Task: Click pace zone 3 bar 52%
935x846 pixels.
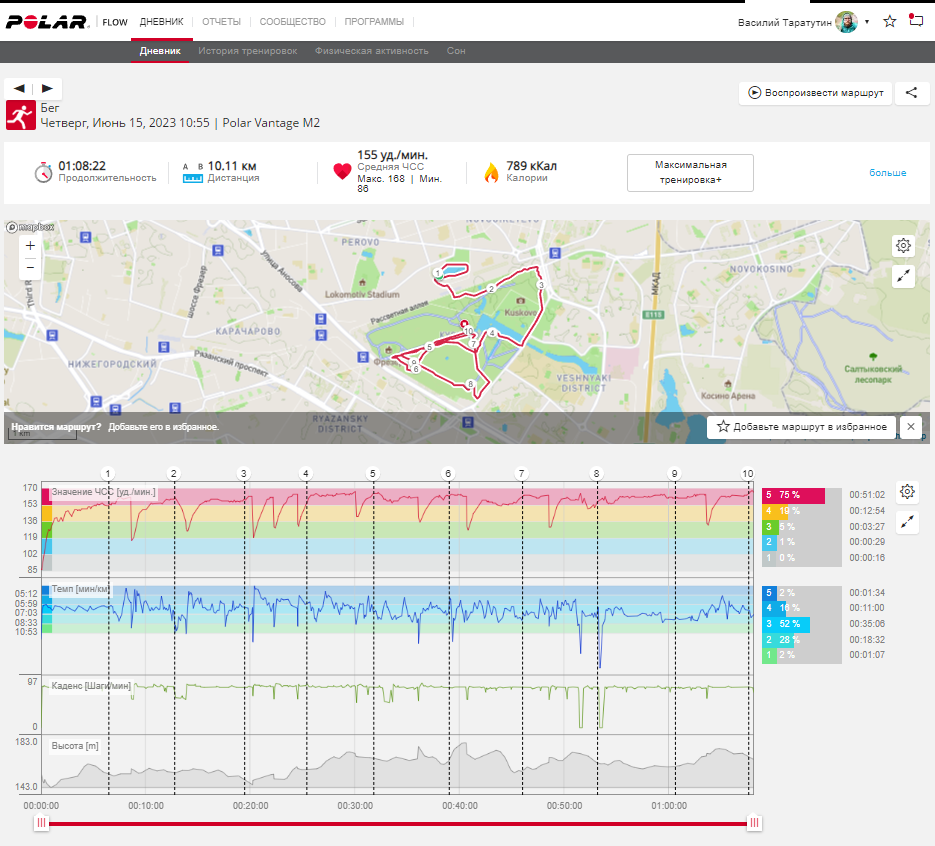Action: coord(786,624)
